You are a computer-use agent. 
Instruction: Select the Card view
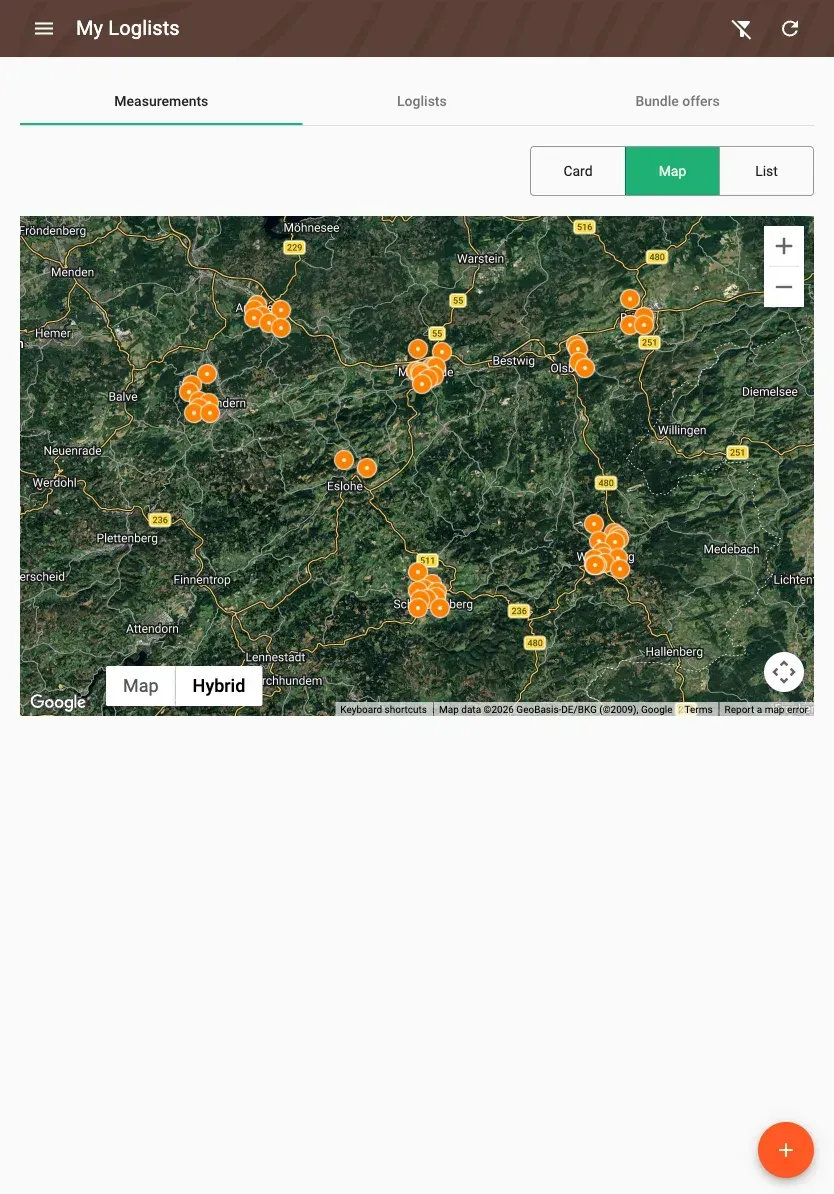(x=577, y=171)
